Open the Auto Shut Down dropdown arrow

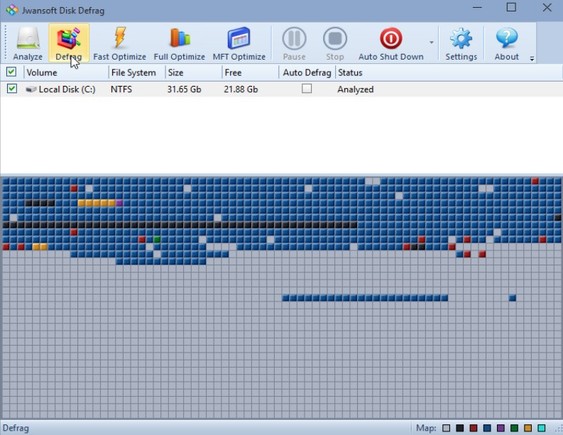(x=431, y=42)
